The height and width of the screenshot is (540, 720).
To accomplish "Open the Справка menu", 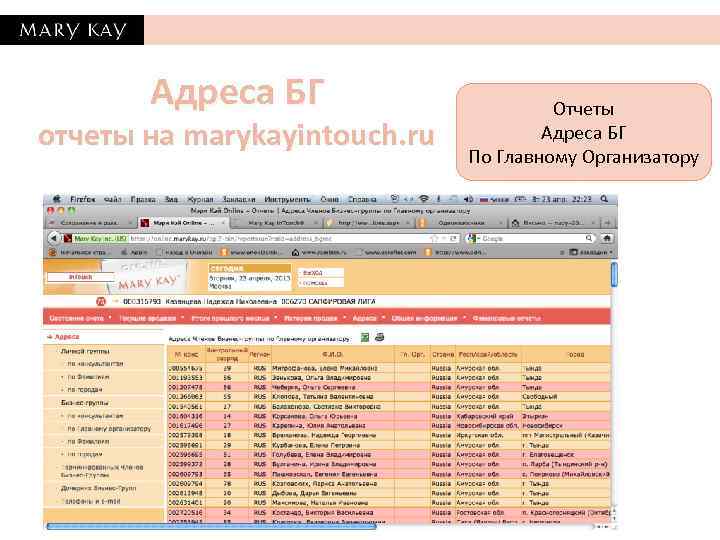I will click(362, 199).
